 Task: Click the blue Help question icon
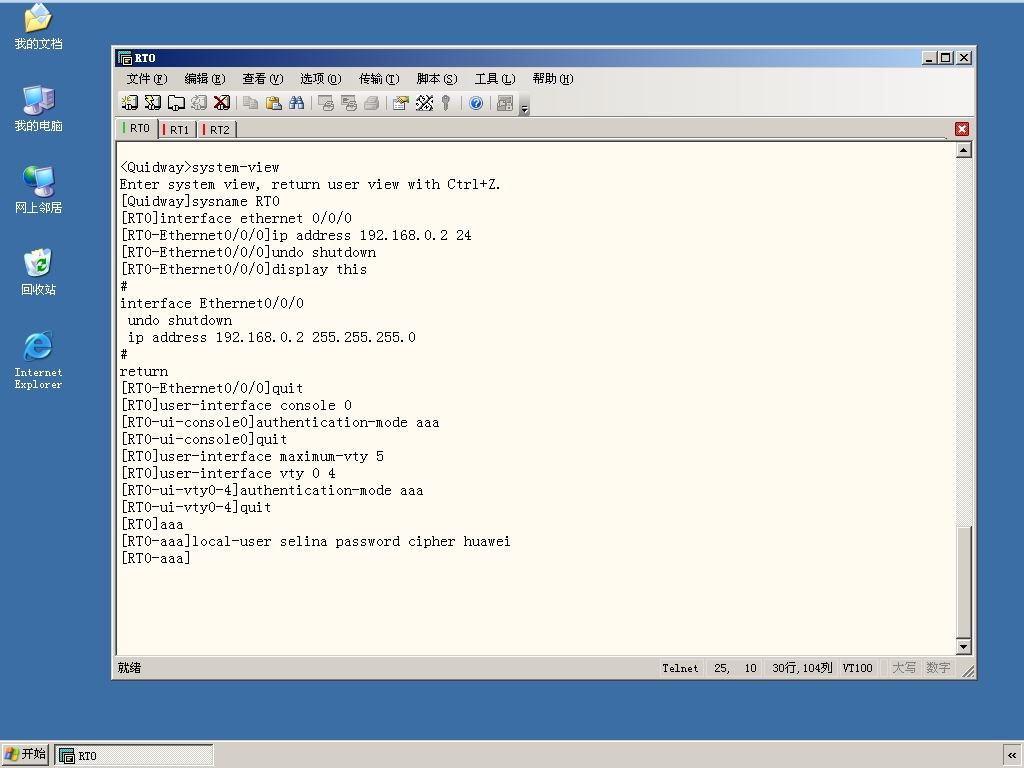coord(476,103)
